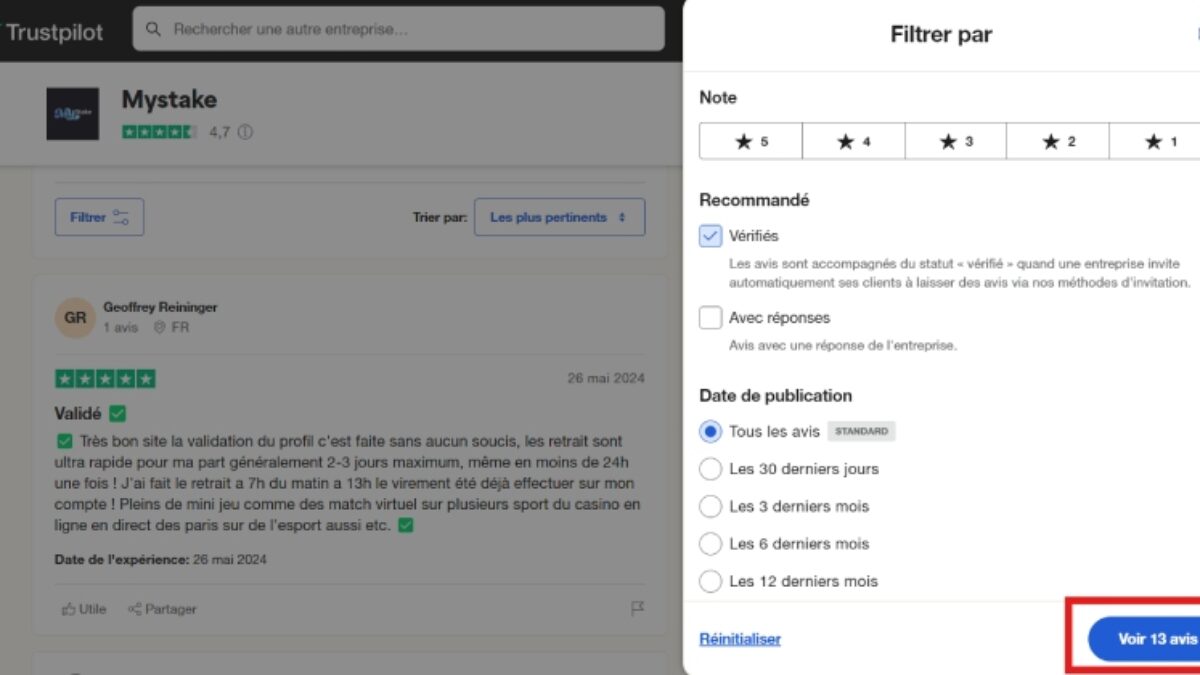This screenshot has height=675, width=1200.
Task: Click the Mystake company logo thumbnail
Action: (x=73, y=113)
